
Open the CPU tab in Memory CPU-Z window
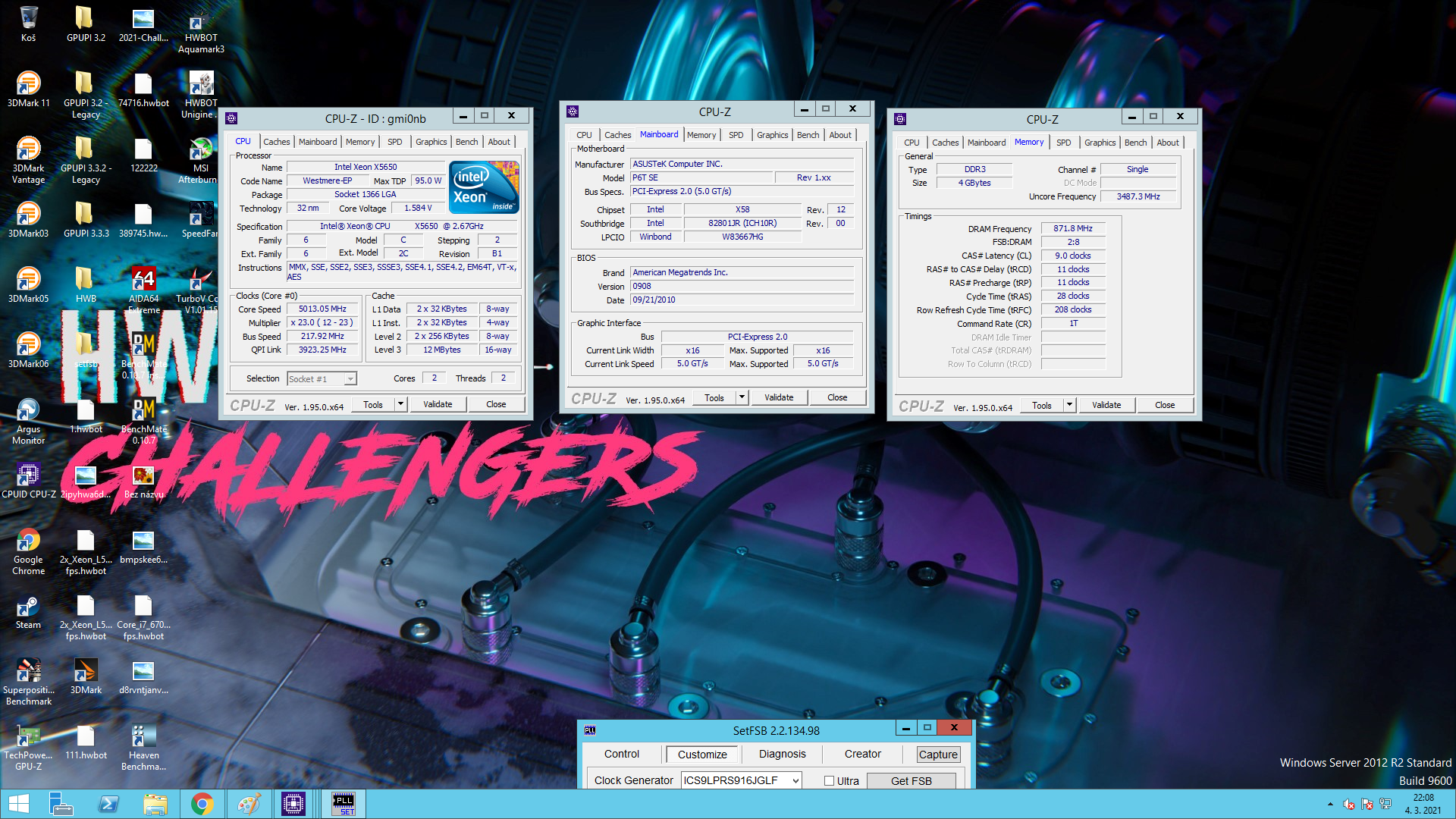912,143
